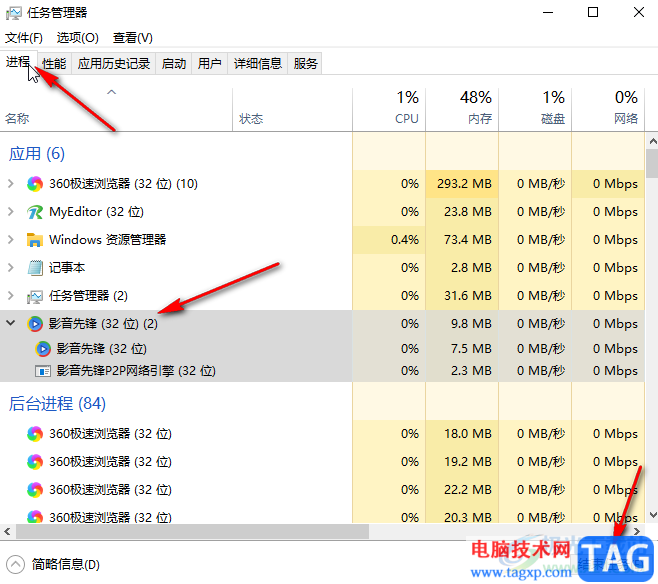
Task: Select the 影音先锋P2P网络引擎 (32 位) row
Action: pyautogui.click(x=322, y=371)
